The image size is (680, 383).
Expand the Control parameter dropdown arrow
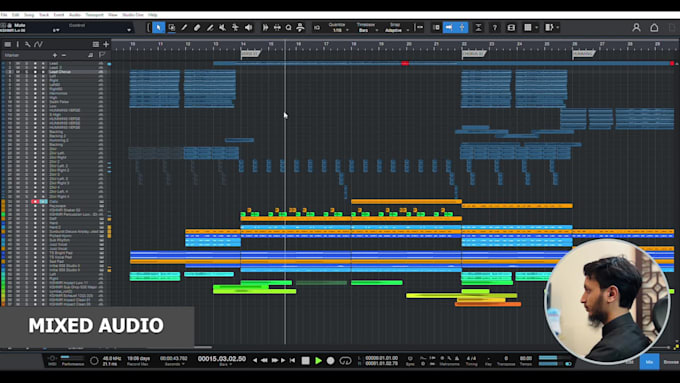[x=129, y=30]
